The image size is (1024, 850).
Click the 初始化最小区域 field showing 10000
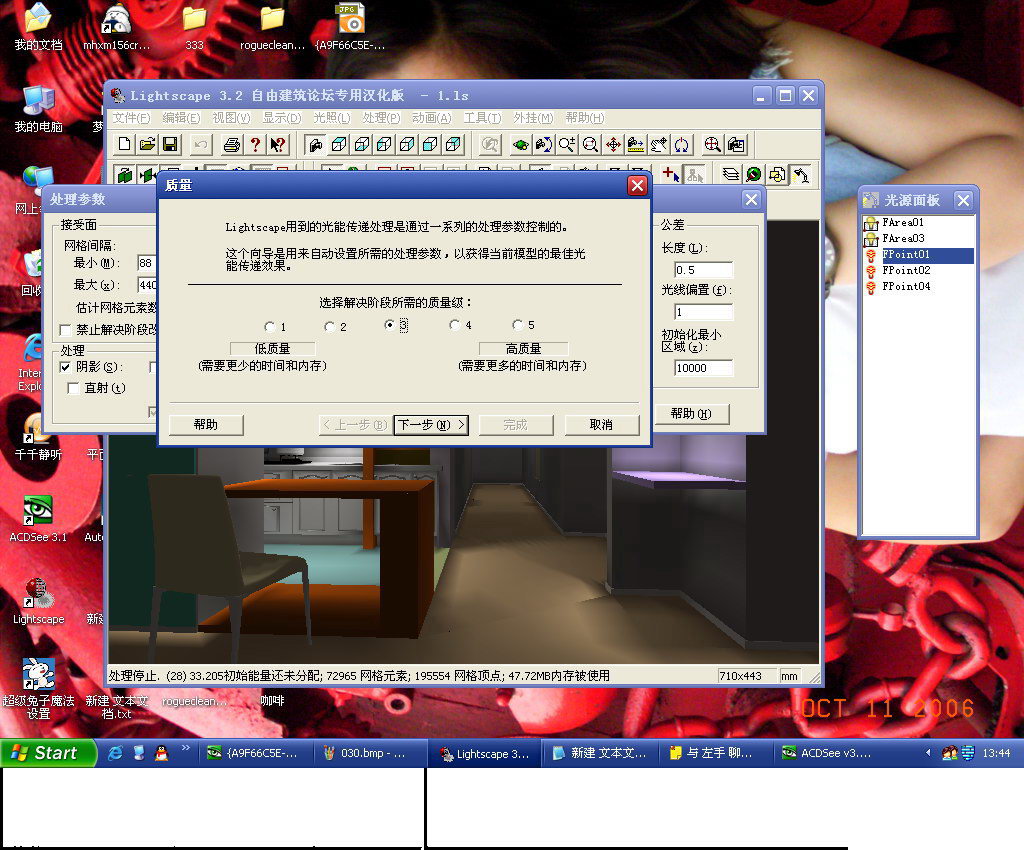click(703, 368)
